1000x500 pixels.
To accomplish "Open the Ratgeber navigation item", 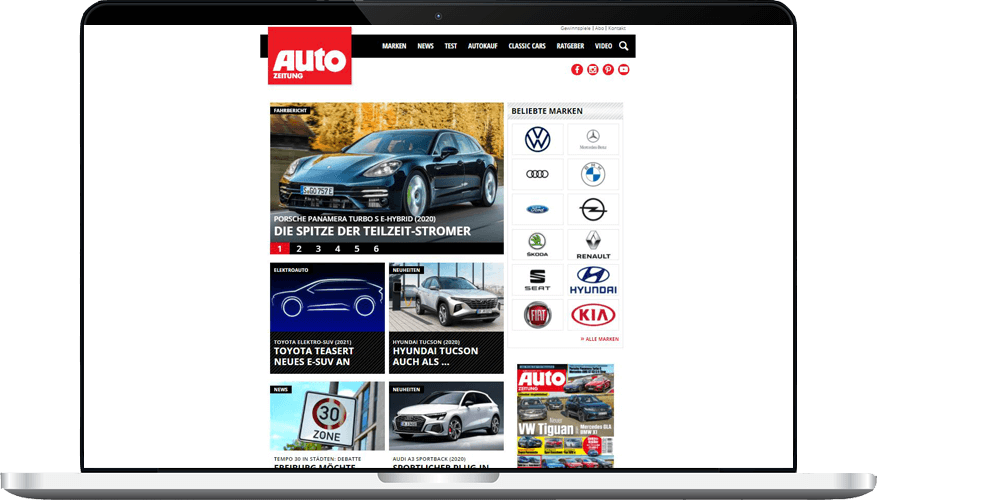I will [570, 46].
